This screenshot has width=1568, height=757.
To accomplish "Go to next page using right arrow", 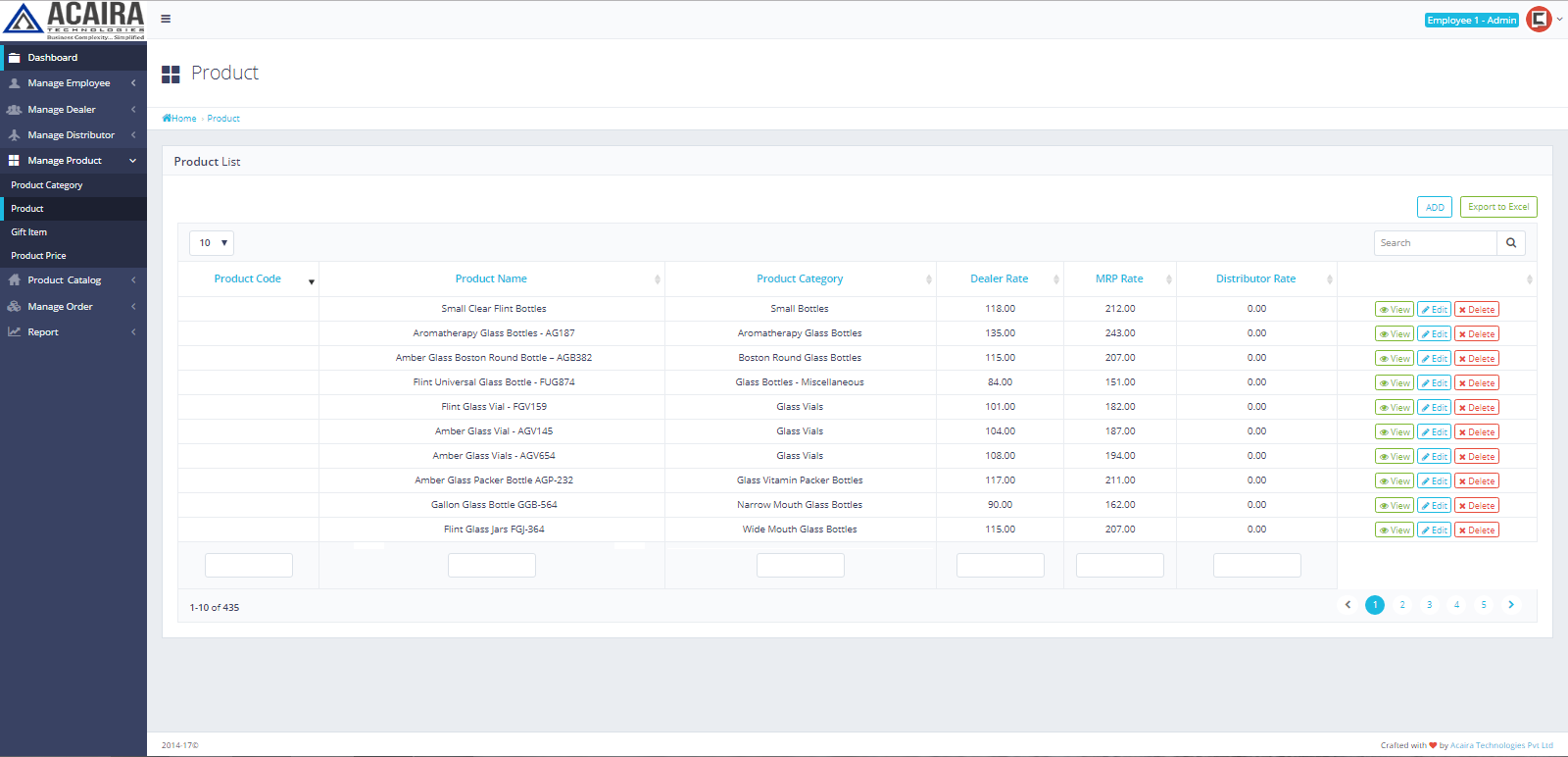I will (1510, 605).
